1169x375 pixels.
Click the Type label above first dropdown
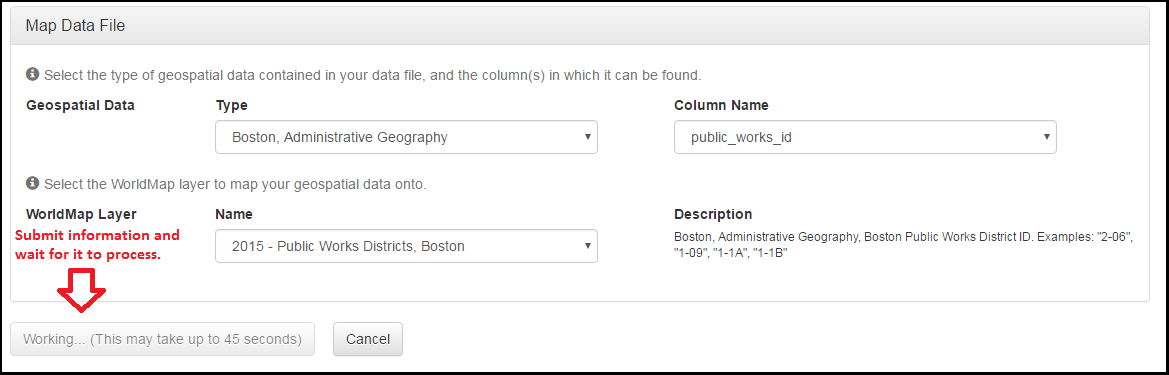click(x=231, y=105)
